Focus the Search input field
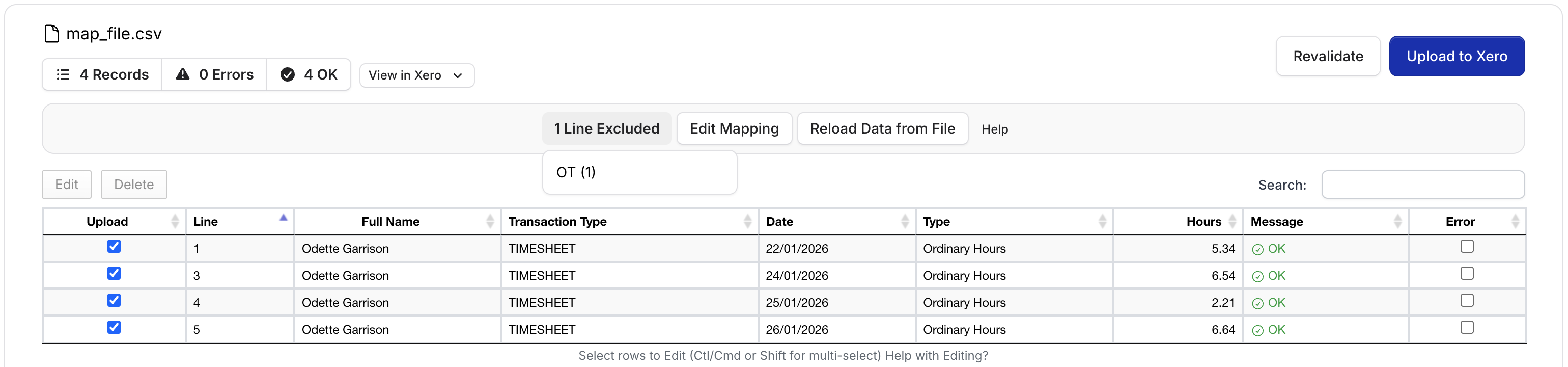 pyautogui.click(x=1422, y=185)
